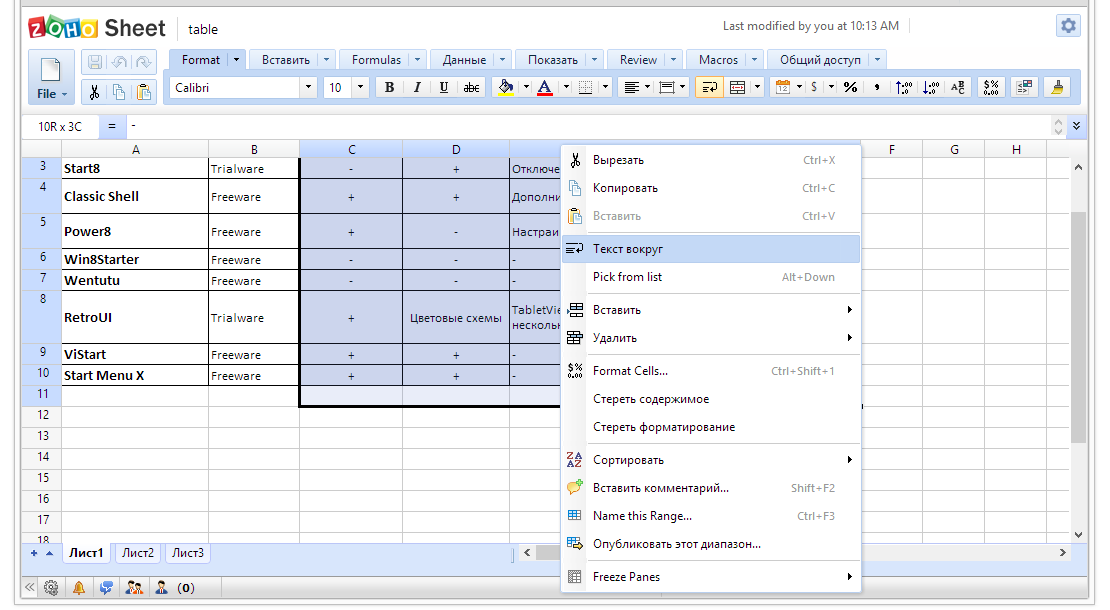Toggle Italic formatting

click(417, 87)
